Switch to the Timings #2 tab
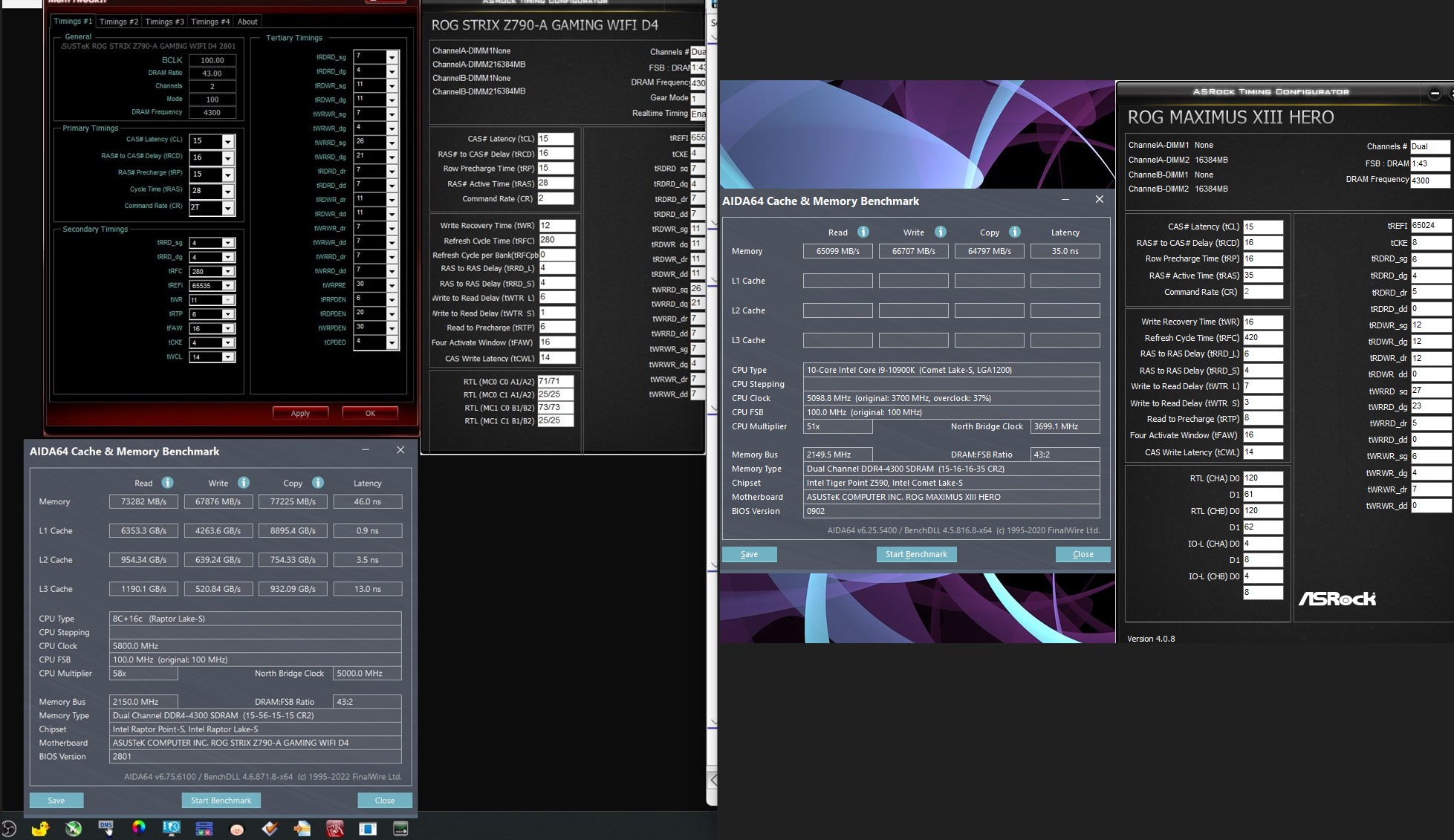 (x=119, y=22)
